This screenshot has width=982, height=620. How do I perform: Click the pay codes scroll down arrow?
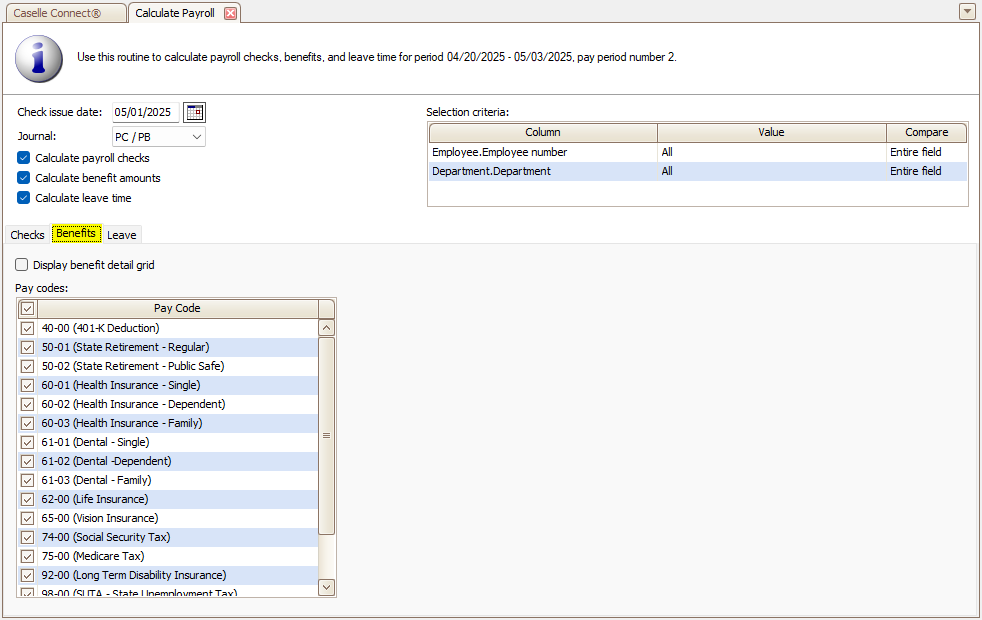coord(326,587)
